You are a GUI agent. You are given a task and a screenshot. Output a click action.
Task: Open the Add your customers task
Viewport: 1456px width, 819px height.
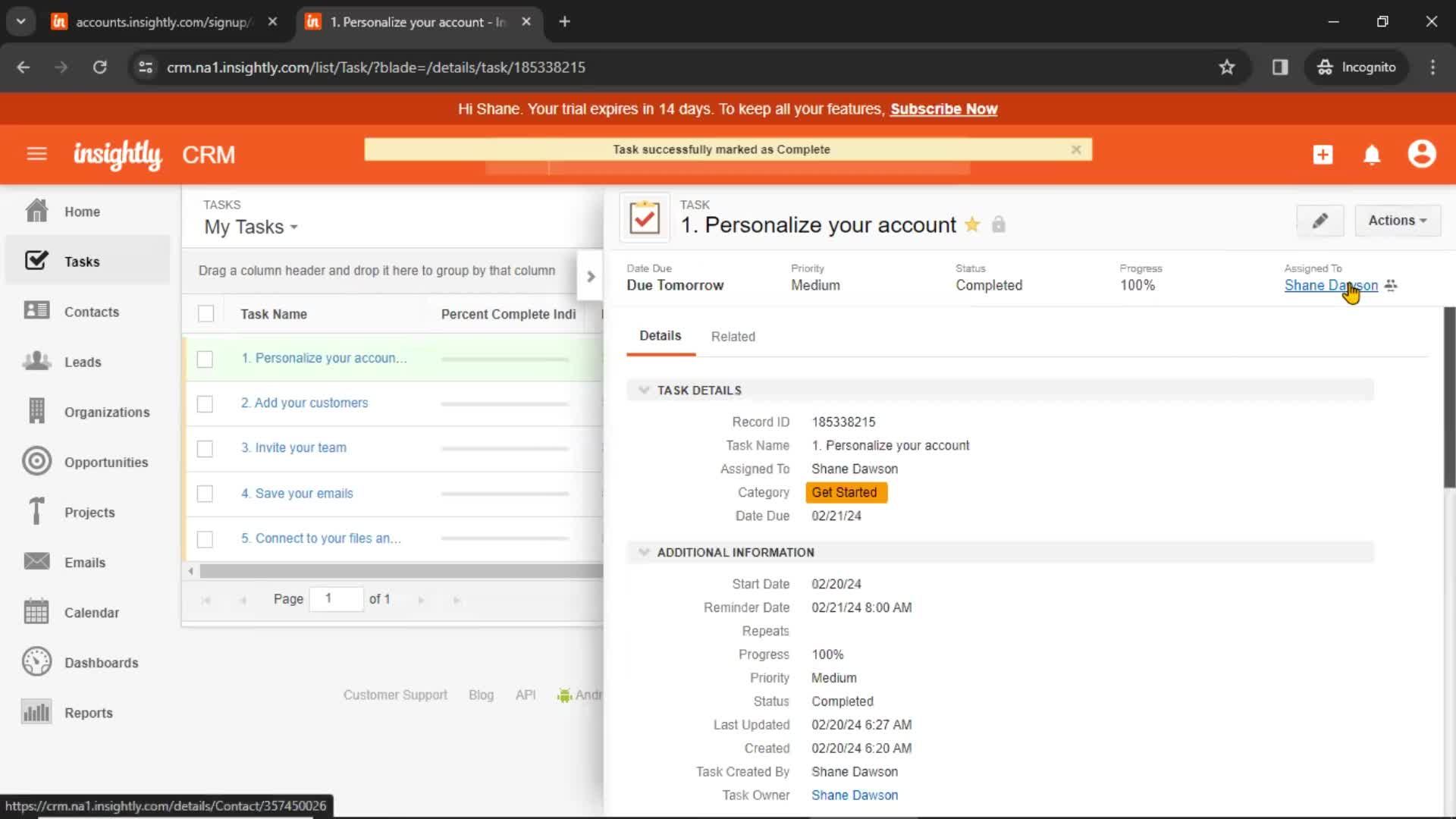click(304, 403)
